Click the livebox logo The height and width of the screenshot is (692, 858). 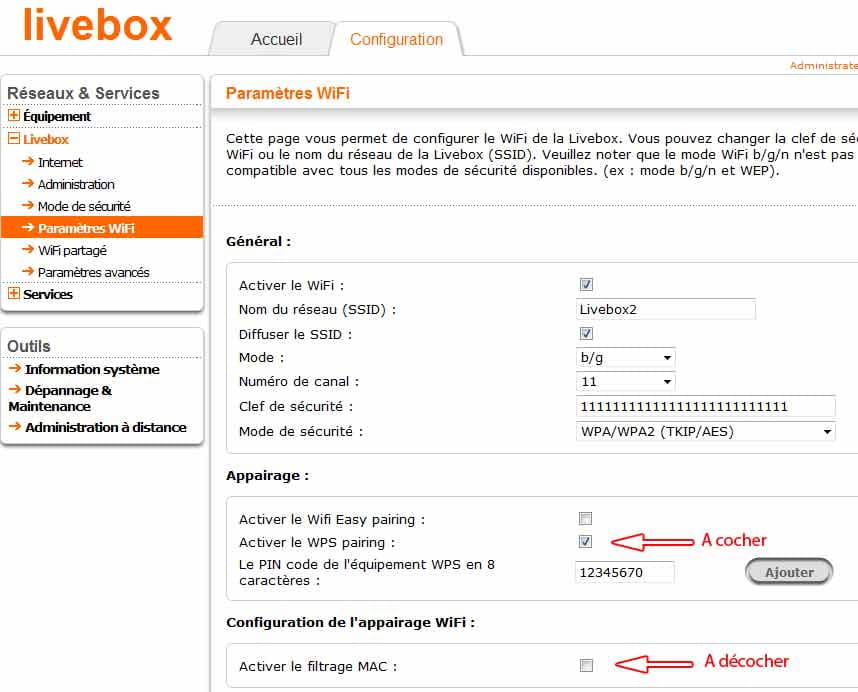[x=97, y=26]
